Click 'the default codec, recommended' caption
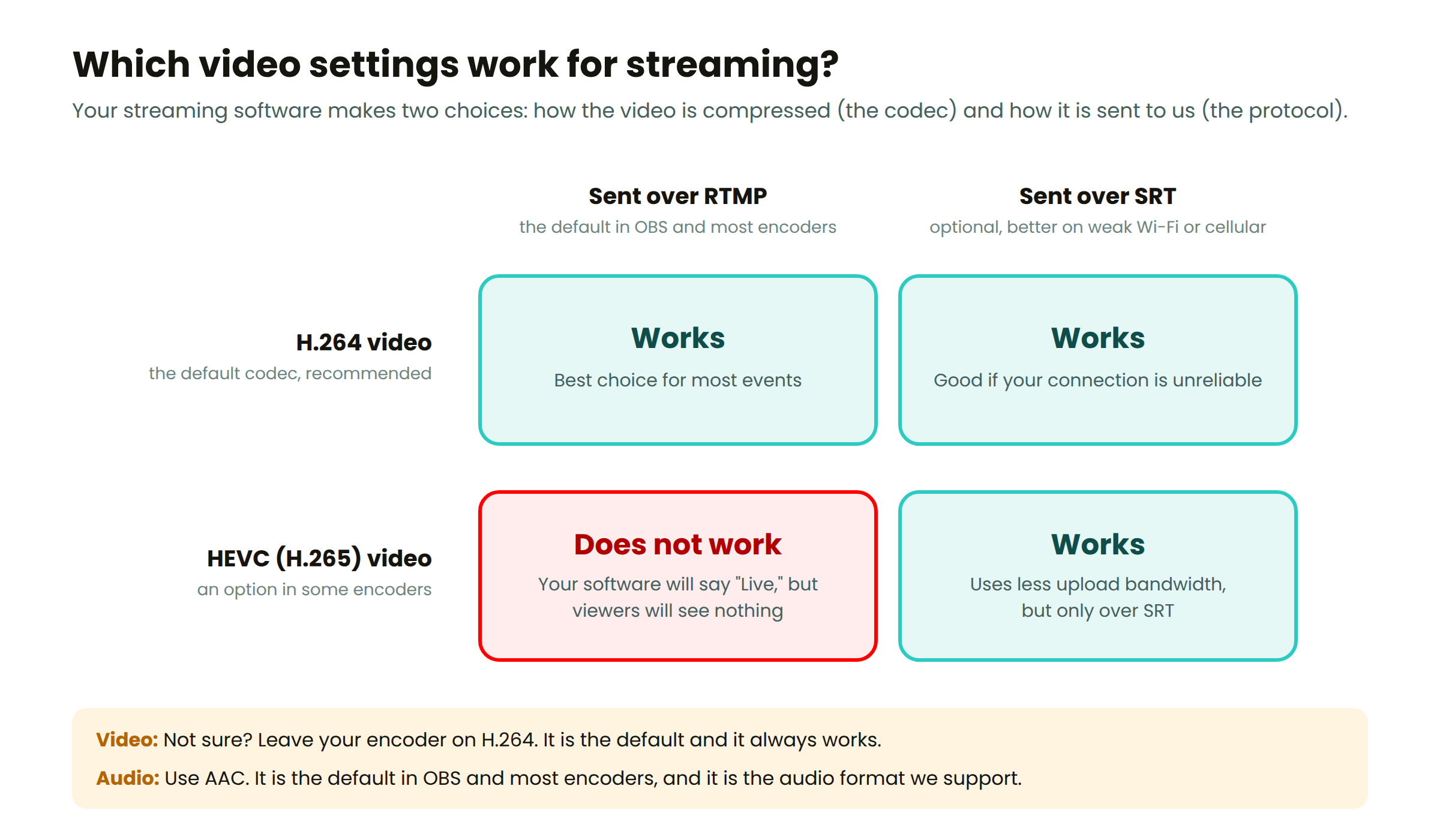Image resolution: width=1440 pixels, height=840 pixels. click(x=290, y=373)
